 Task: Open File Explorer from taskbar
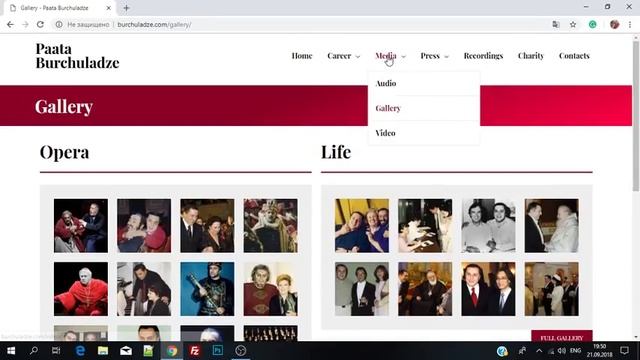point(103,351)
